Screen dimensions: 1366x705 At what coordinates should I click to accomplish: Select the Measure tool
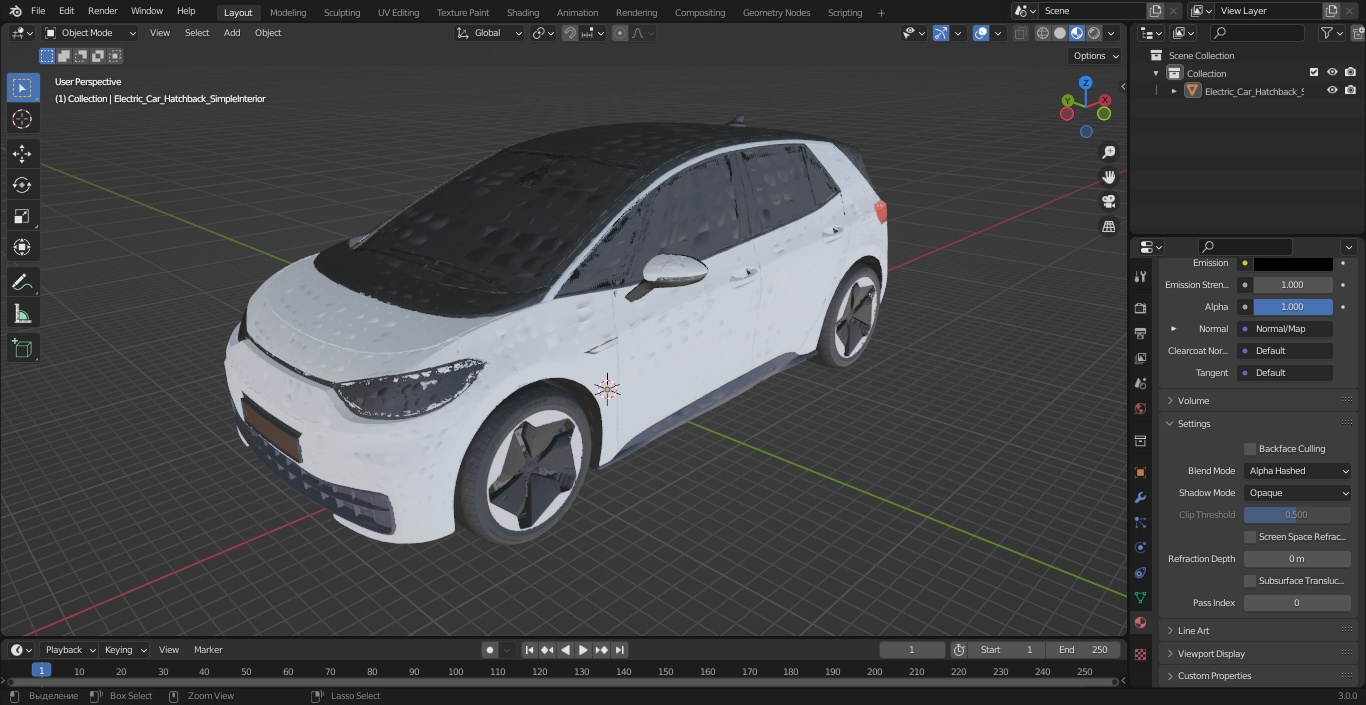point(22,315)
